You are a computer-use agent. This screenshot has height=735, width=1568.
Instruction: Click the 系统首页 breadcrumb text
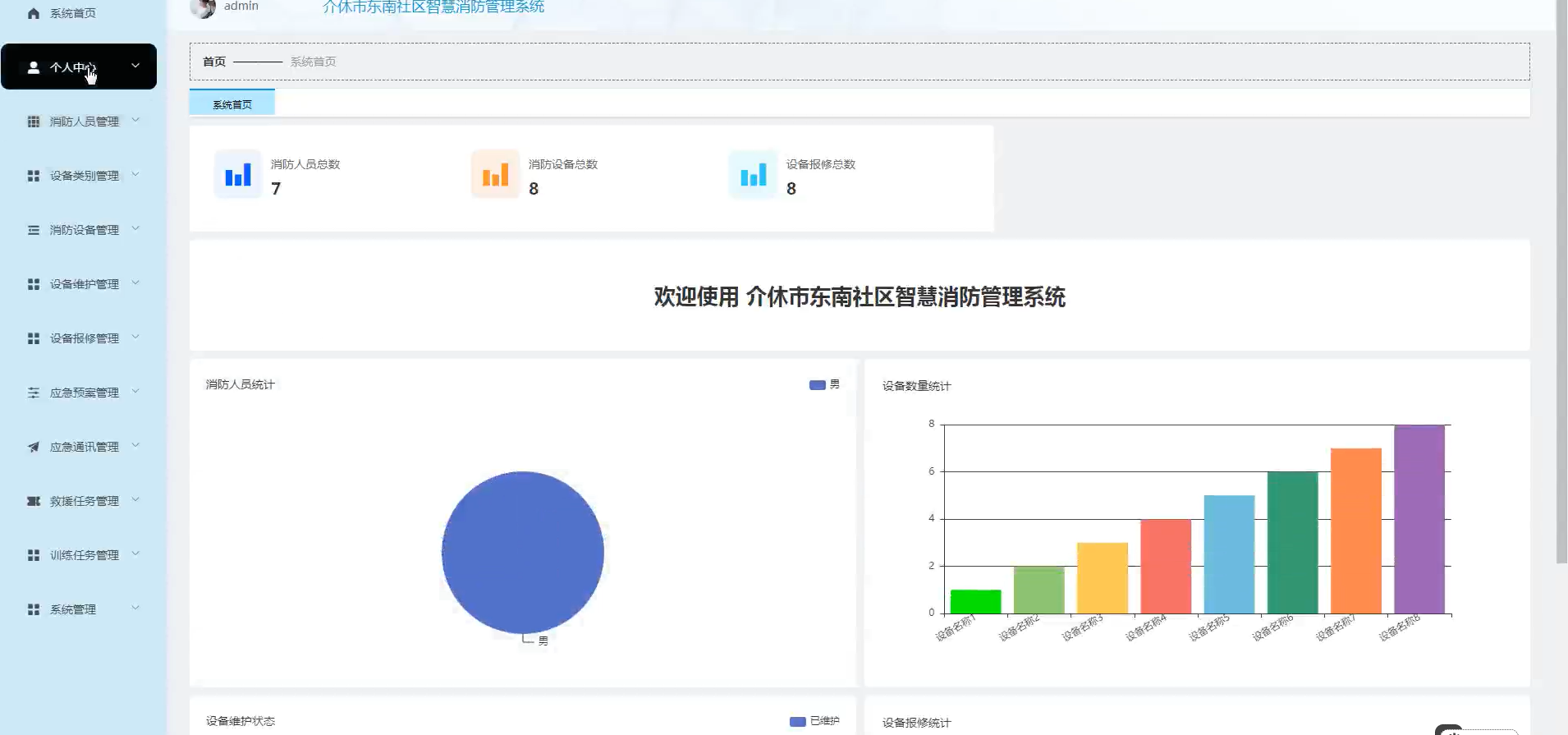tap(313, 62)
